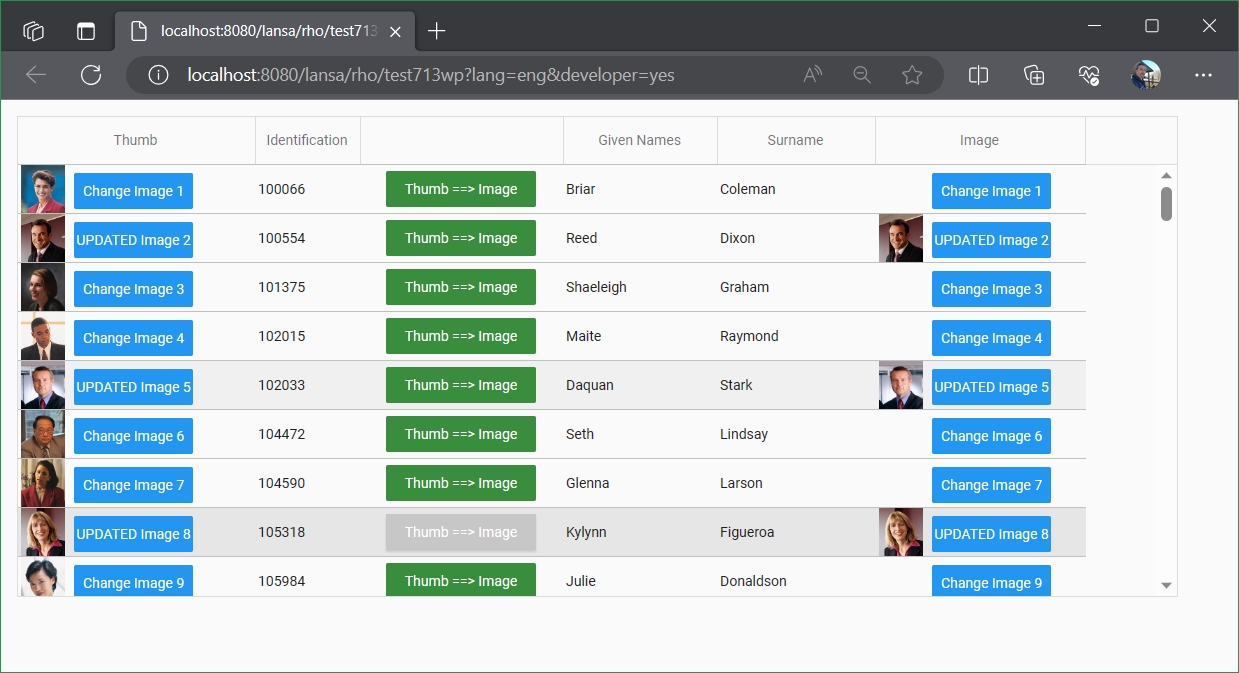
Task: Click the left Change Image 1 button
Action: point(133,191)
